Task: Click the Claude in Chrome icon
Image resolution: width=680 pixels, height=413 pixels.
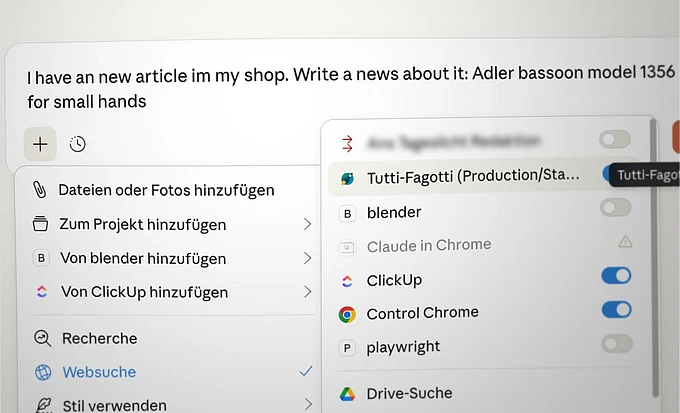Action: [347, 247]
